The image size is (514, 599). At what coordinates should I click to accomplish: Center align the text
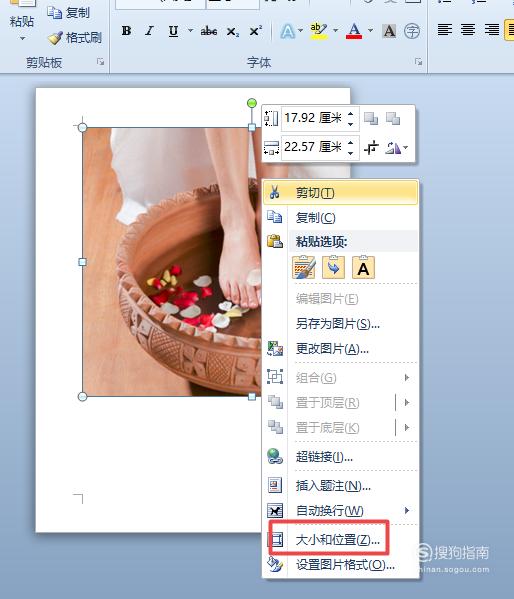[468, 30]
